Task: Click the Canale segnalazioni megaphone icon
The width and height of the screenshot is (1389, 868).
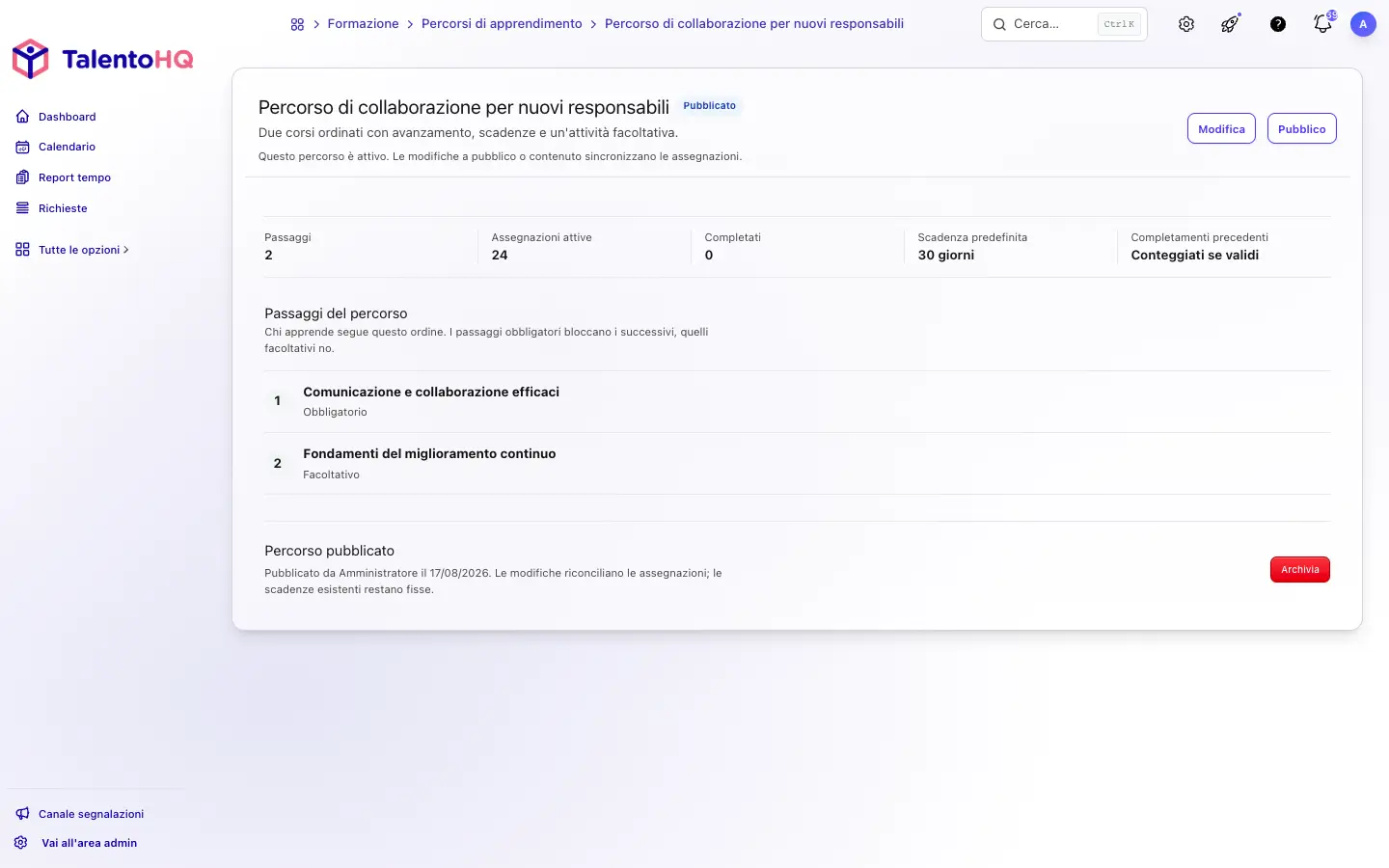Action: tap(22, 814)
